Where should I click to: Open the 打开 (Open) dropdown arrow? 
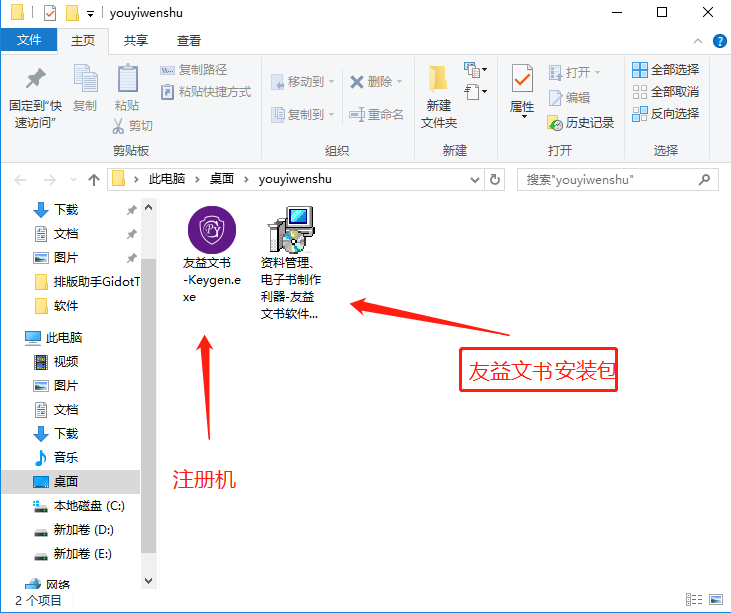tap(598, 73)
